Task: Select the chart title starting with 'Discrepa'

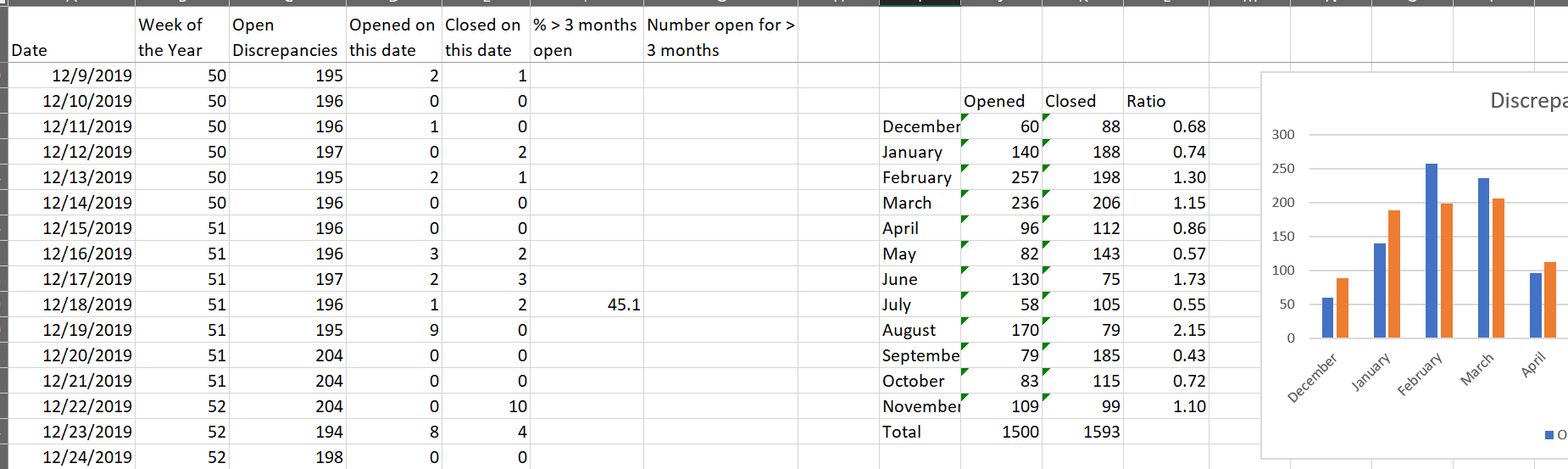Action: [1528, 100]
